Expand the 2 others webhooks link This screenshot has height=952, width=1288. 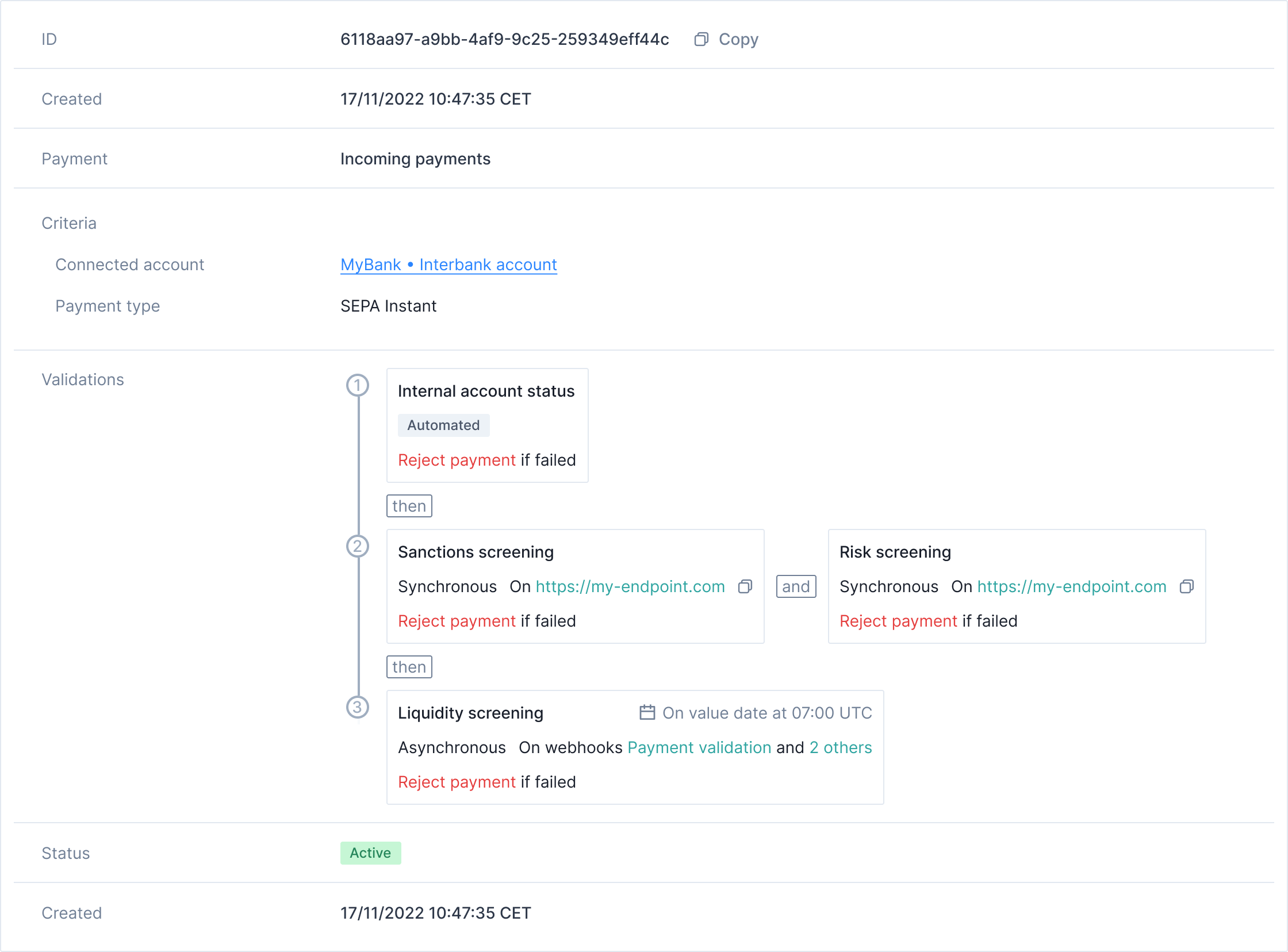[840, 747]
